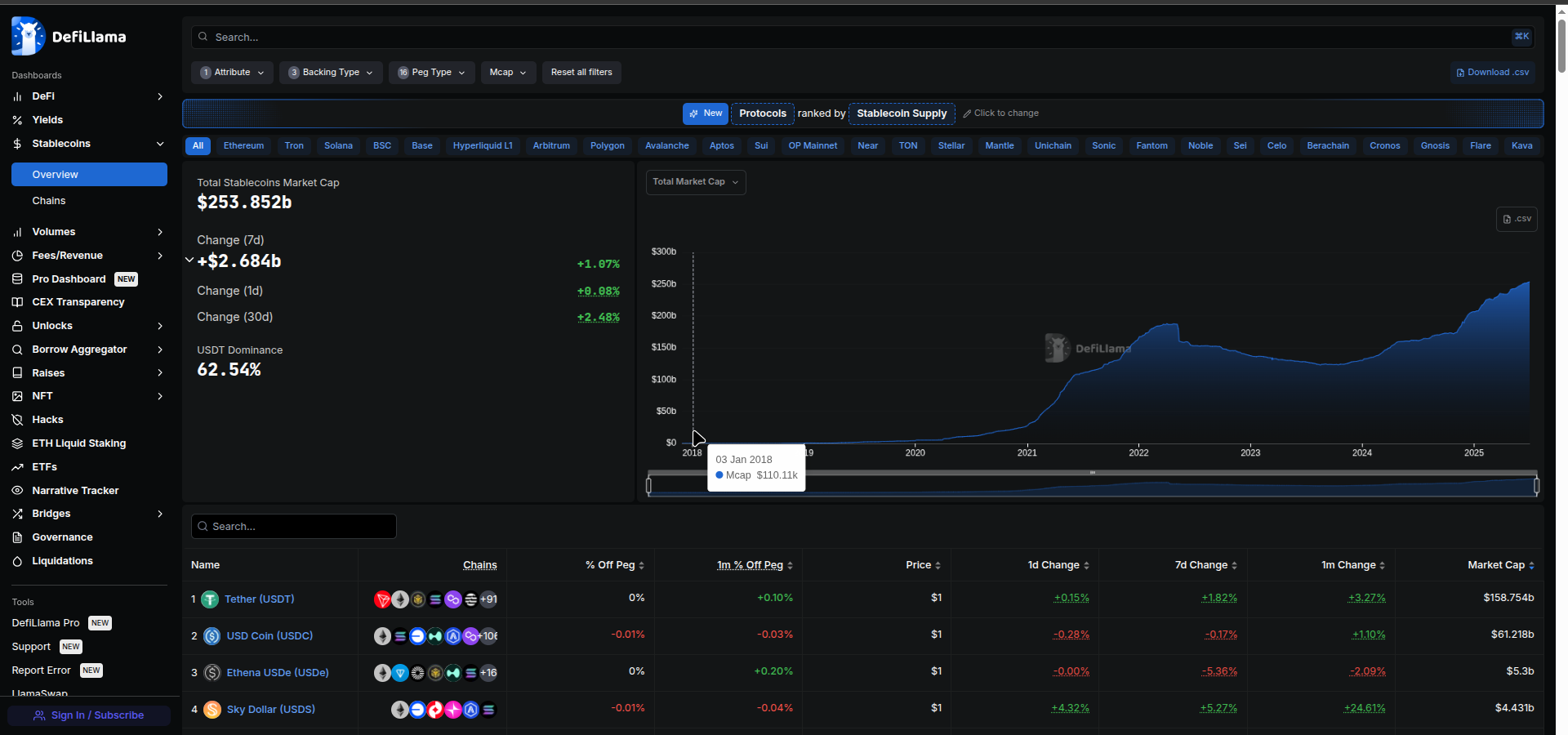The height and width of the screenshot is (735, 1568).
Task: Open the Total Market Cap chart dropdown
Action: (696, 182)
